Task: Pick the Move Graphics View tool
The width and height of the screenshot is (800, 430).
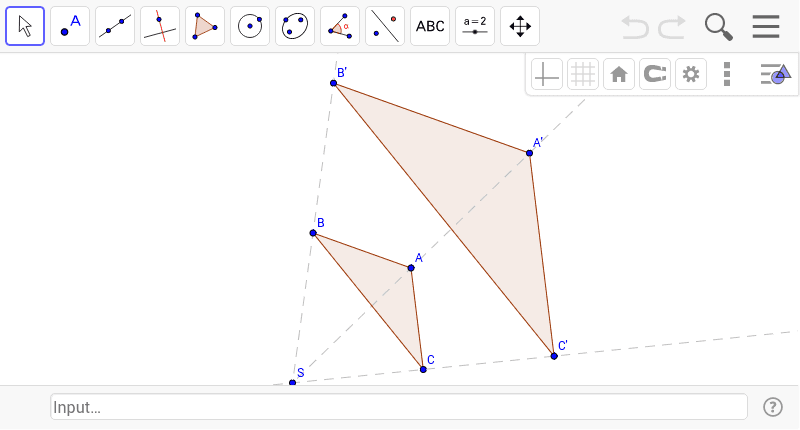Action: coord(520,26)
